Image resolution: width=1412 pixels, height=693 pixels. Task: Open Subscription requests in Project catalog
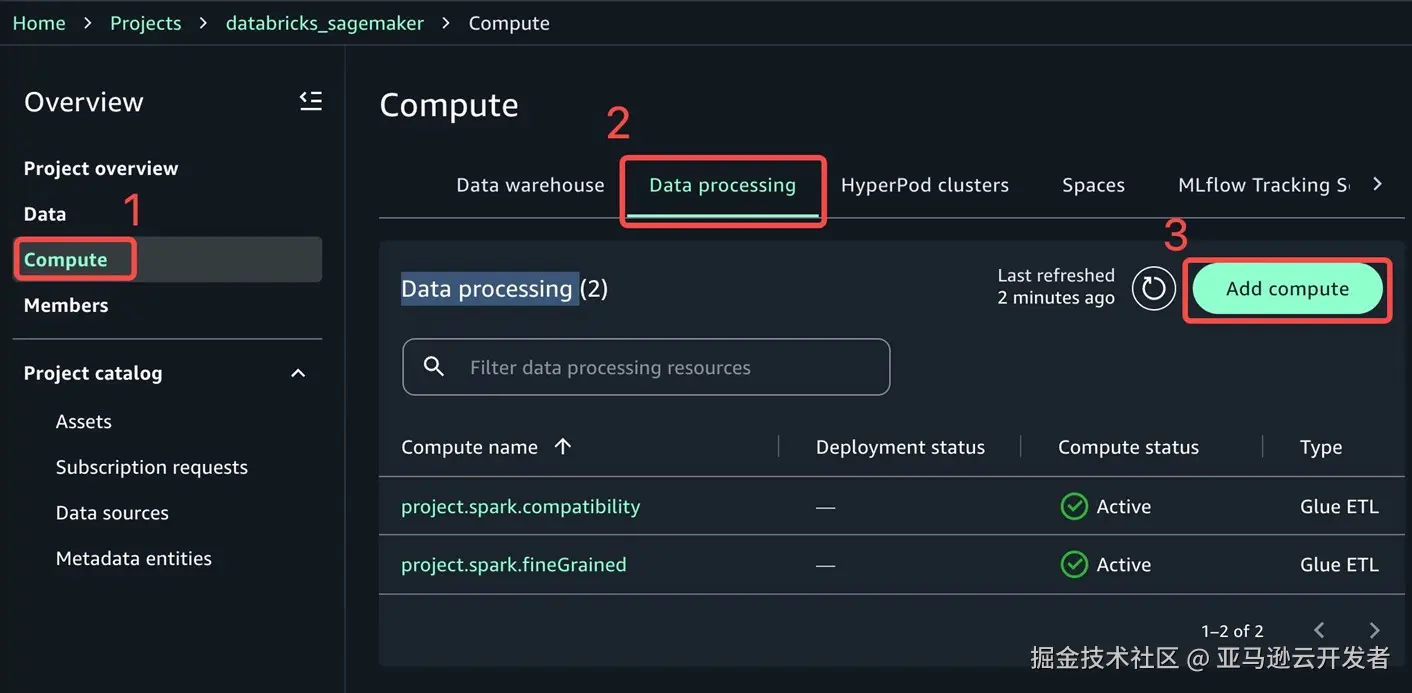pyautogui.click(x=151, y=467)
